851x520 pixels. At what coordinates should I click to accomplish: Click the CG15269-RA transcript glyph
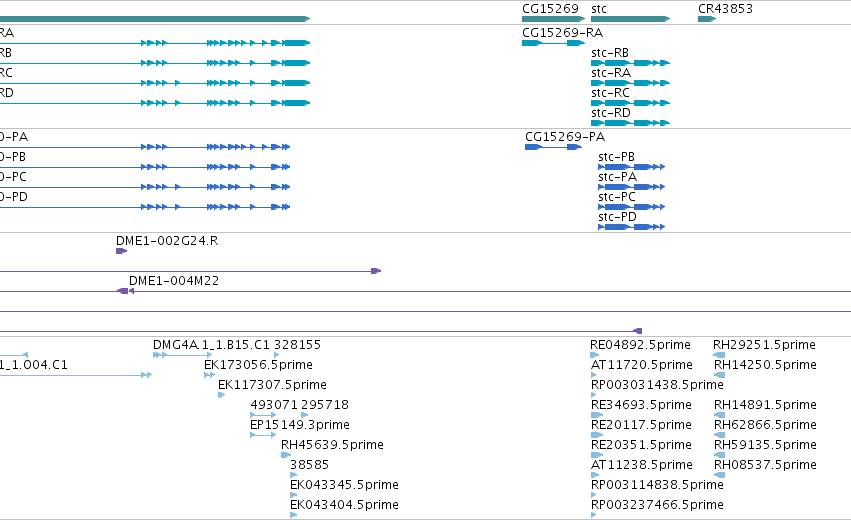(x=554, y=43)
